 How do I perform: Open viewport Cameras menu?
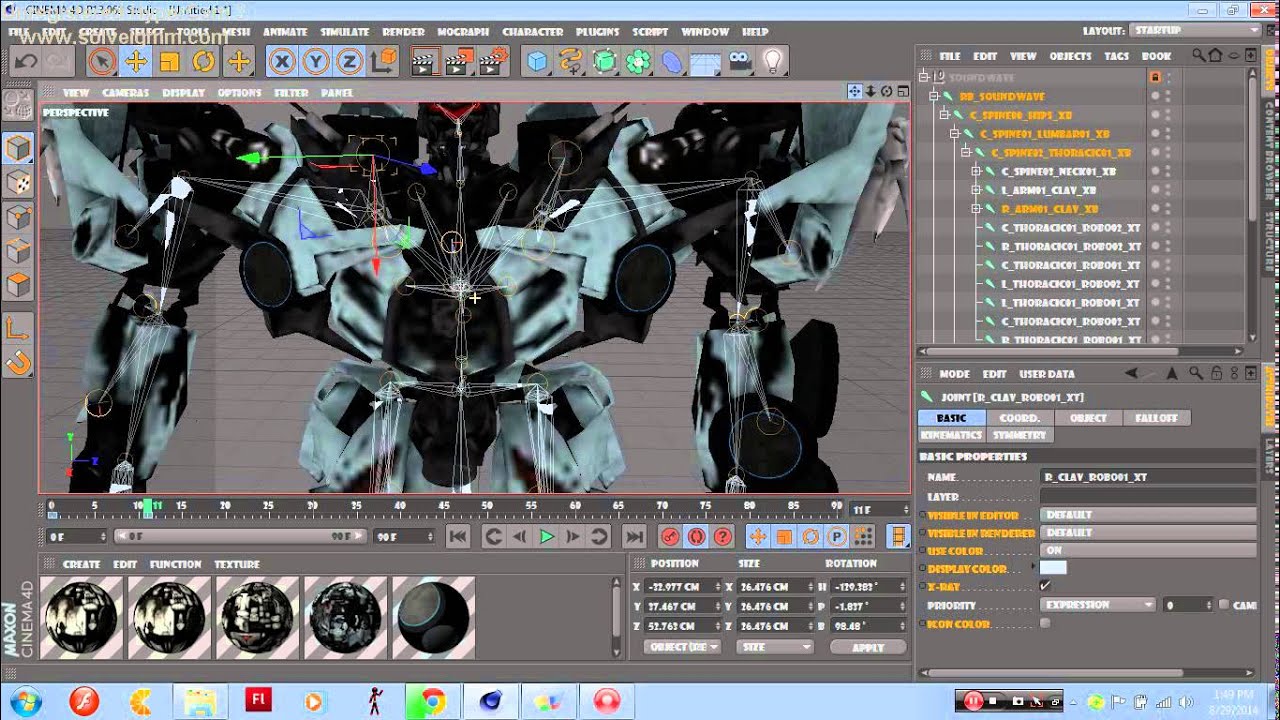click(126, 92)
